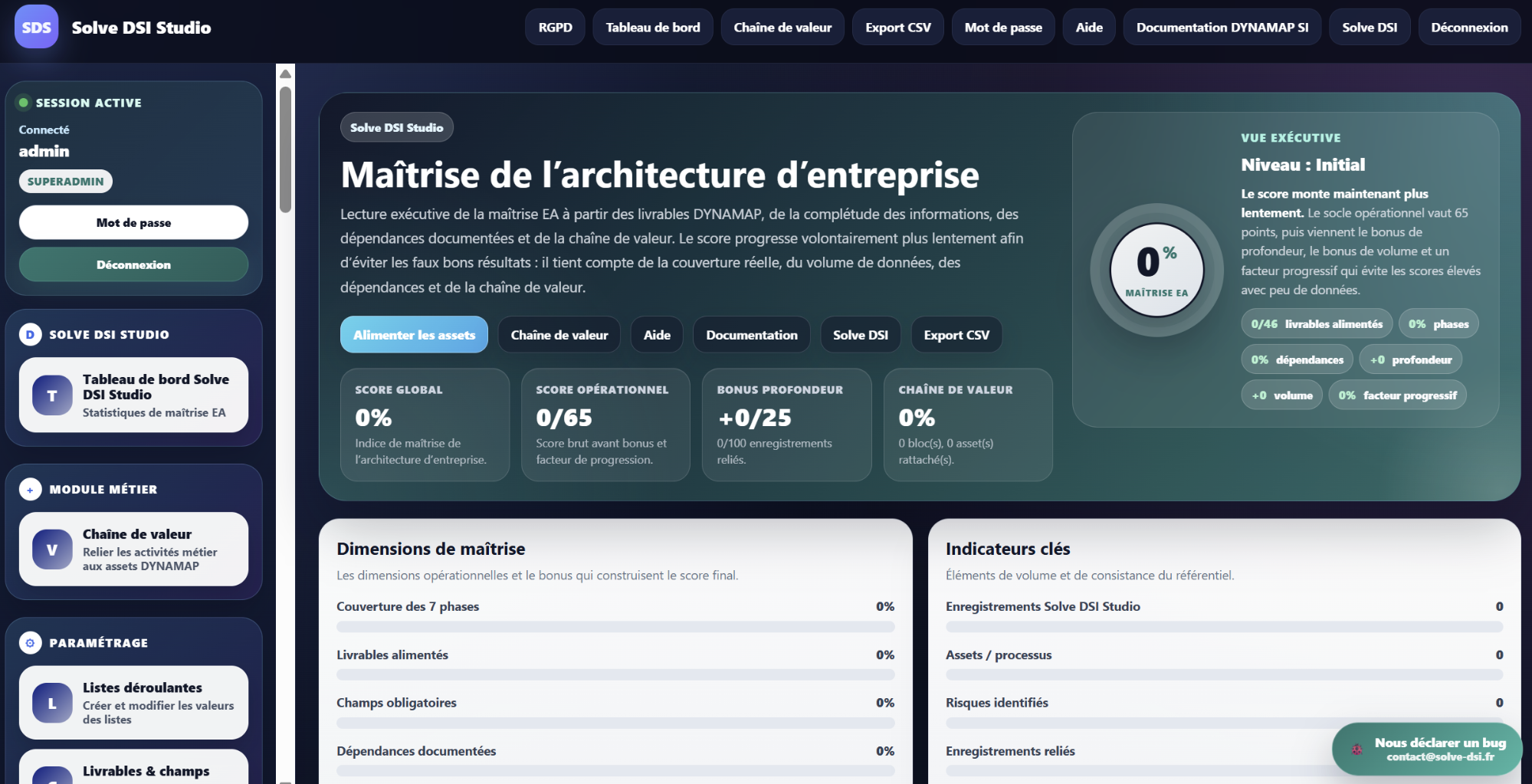Viewport: 1532px width, 784px height.
Task: Click Déconnexion in the top navigation
Action: click(1469, 28)
